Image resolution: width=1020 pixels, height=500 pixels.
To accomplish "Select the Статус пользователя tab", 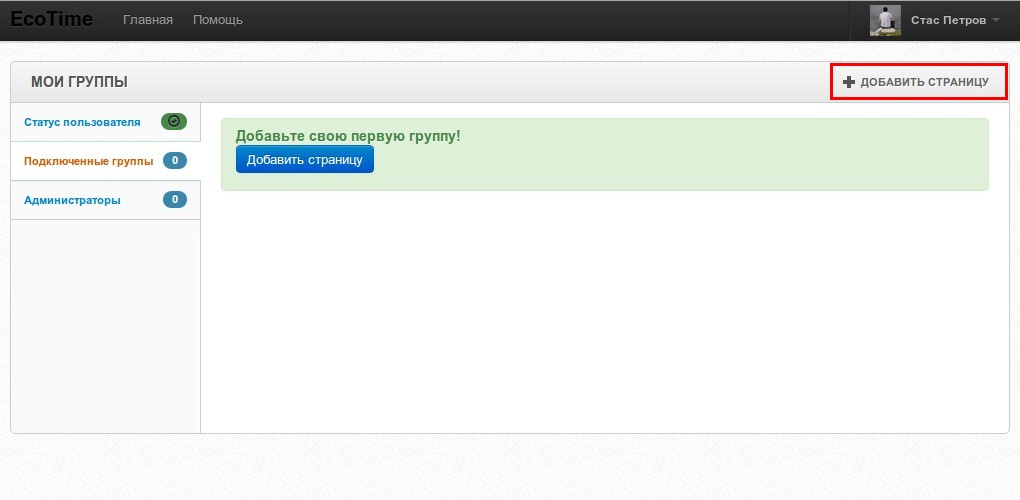I will [x=82, y=122].
